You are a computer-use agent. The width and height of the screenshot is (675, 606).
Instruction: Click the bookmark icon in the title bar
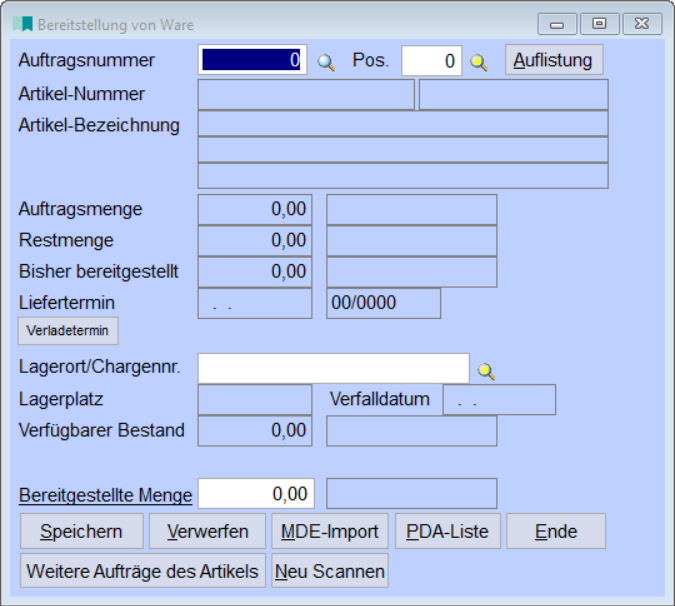point(23,24)
